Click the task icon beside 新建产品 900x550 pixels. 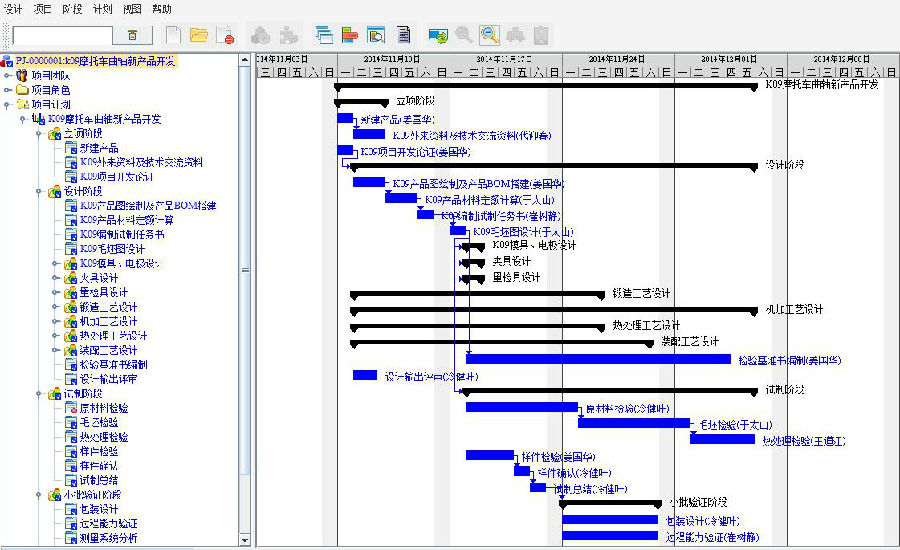(x=71, y=148)
